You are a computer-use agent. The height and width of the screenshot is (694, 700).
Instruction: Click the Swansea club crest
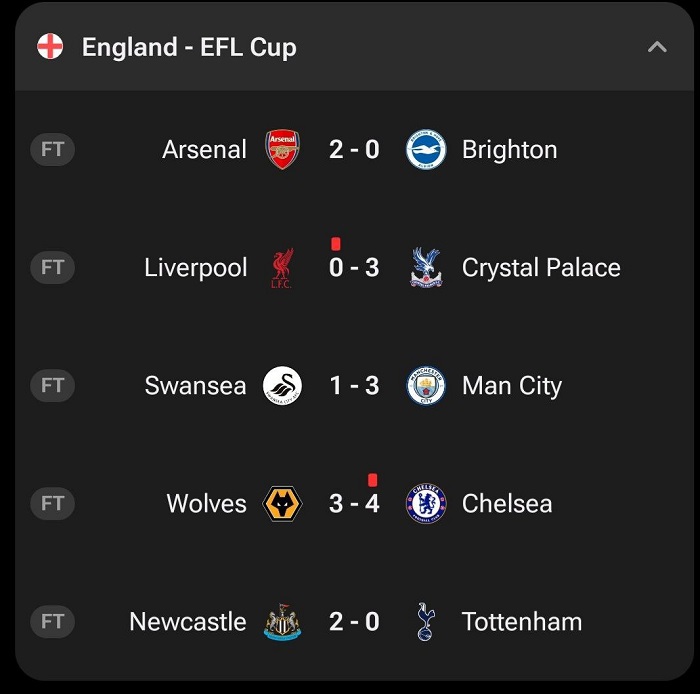pos(282,386)
